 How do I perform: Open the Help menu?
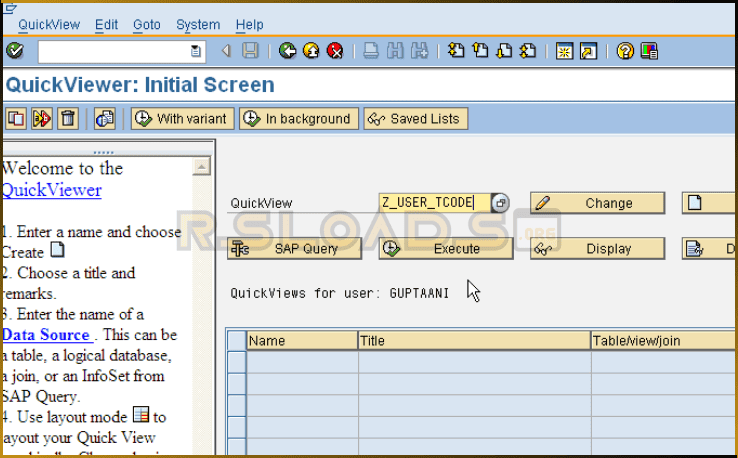coord(249,24)
